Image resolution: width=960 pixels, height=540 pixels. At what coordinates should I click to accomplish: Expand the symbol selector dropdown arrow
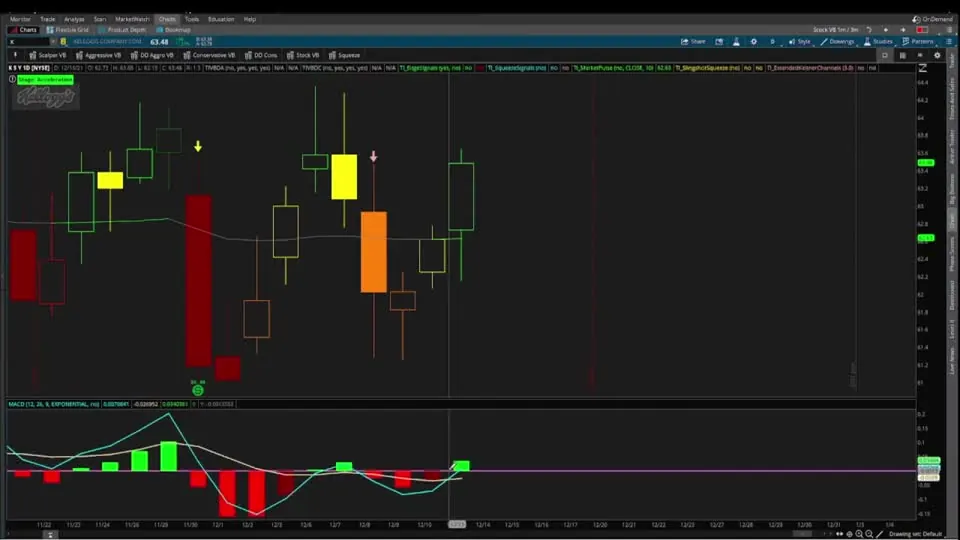[53, 42]
